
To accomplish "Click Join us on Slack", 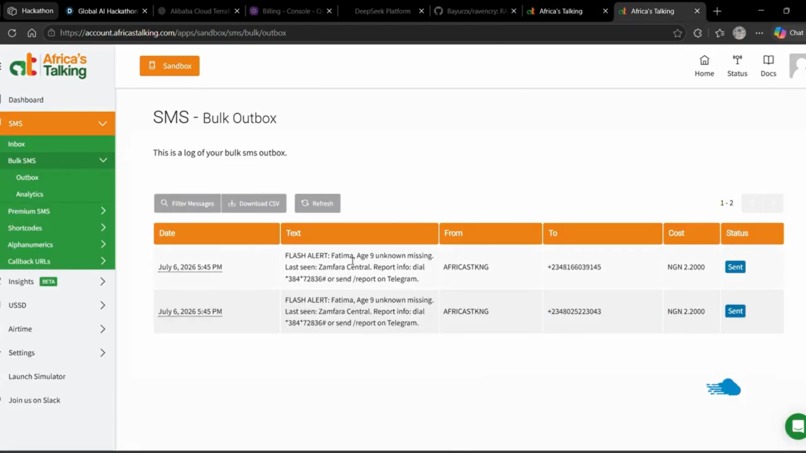I will coord(34,400).
